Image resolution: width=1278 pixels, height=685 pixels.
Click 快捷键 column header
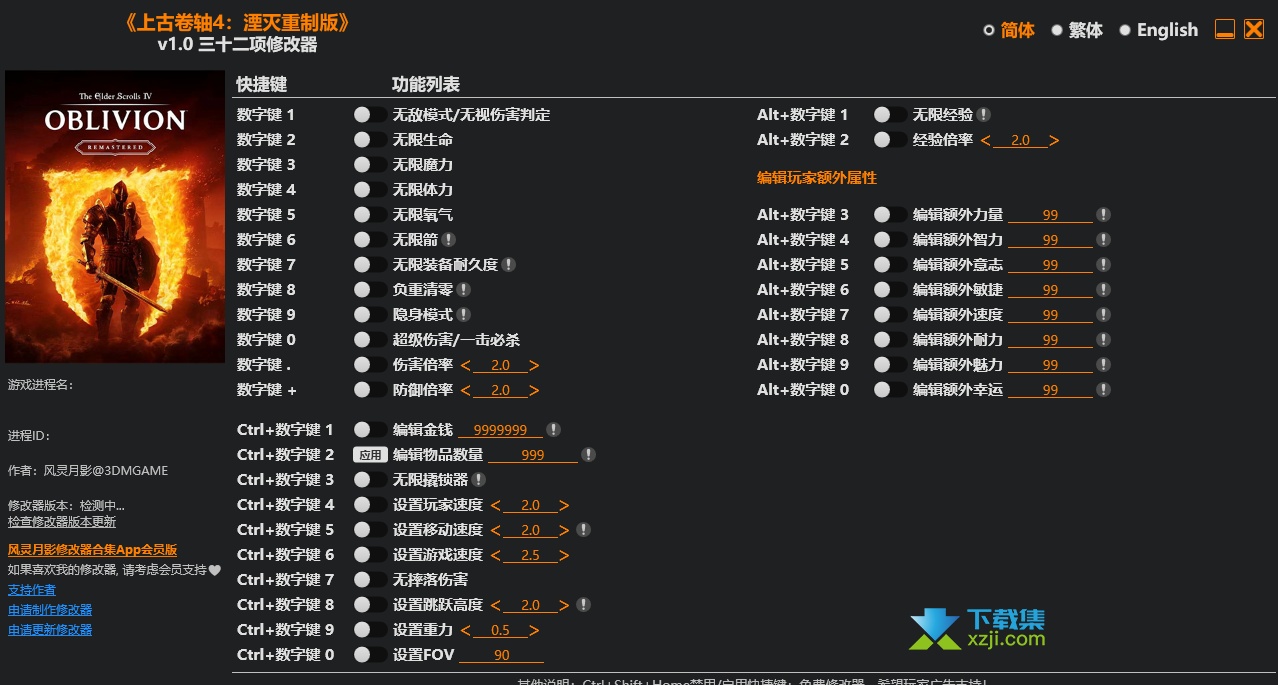[262, 84]
